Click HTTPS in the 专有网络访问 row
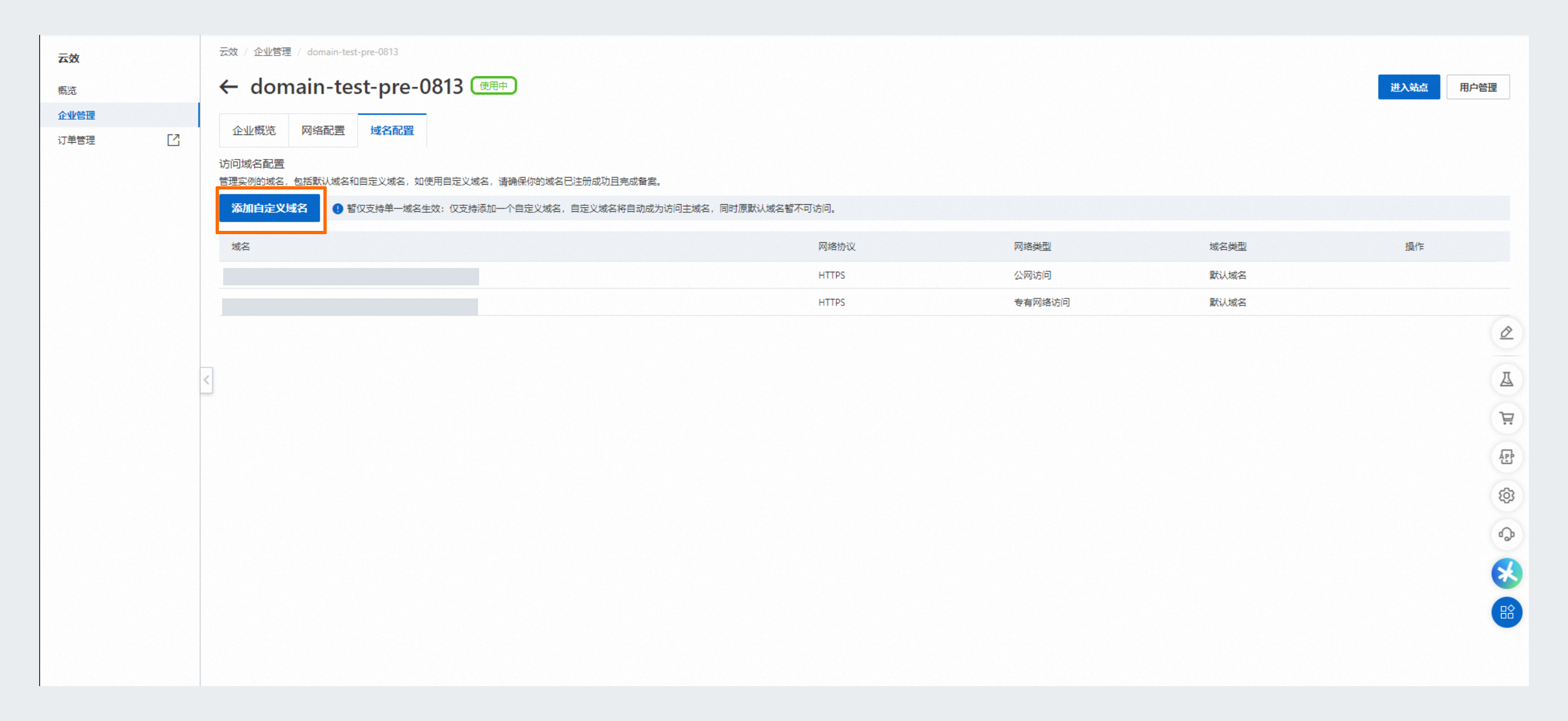1568x721 pixels. (x=831, y=303)
